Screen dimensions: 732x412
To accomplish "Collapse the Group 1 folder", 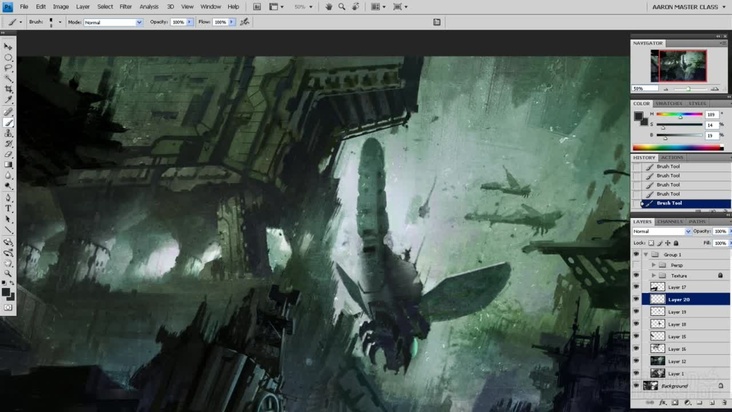I will click(x=646, y=255).
